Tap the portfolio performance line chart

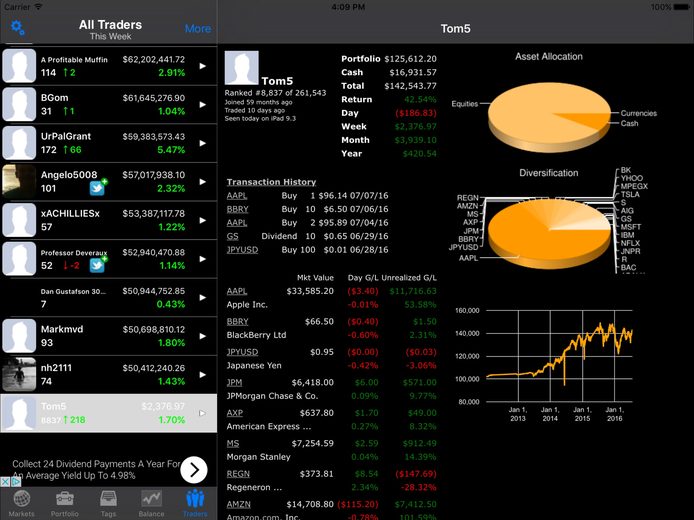click(x=559, y=356)
